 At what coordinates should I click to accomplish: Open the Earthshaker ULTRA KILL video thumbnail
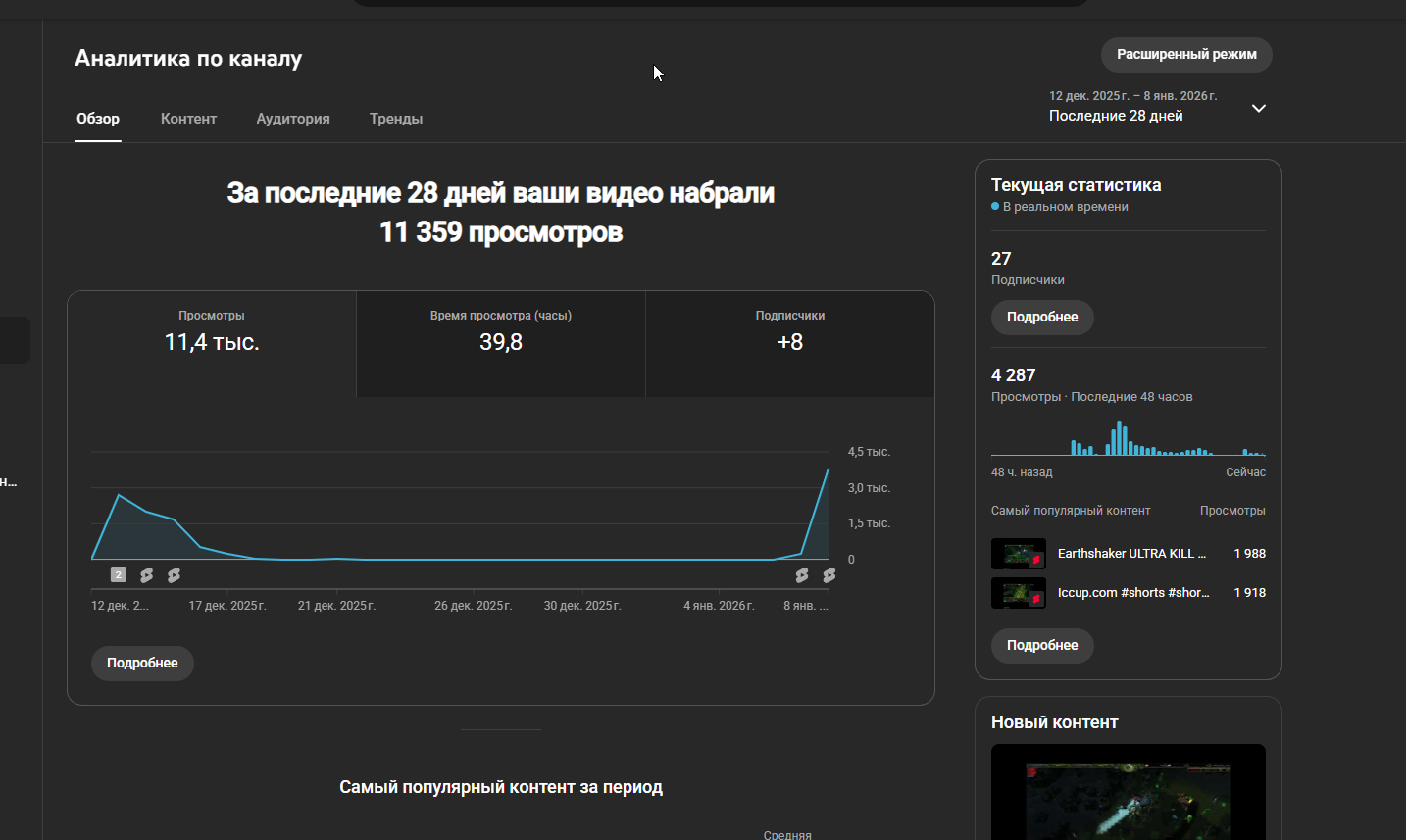point(1019,554)
